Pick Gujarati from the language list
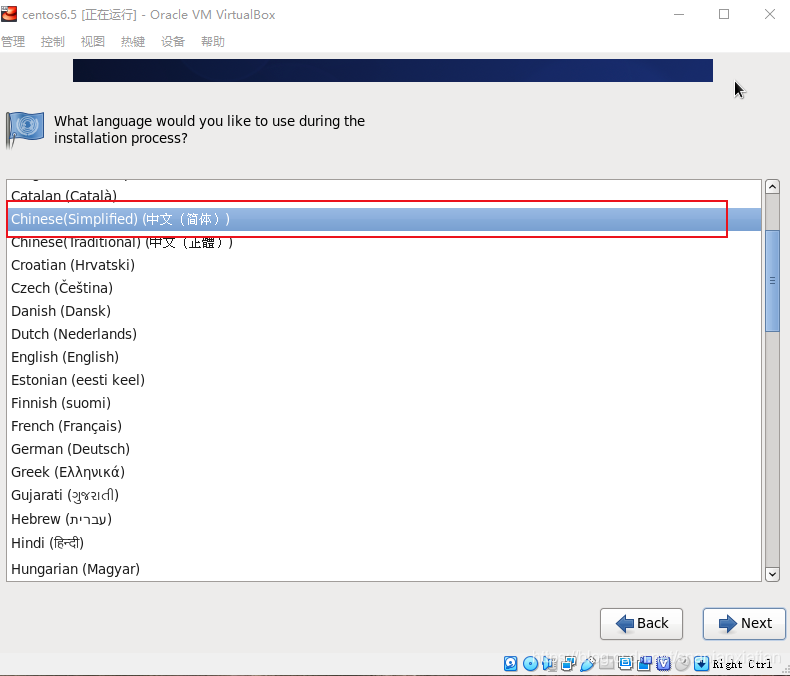Screen dimensions: 790x676 [x=384, y=495]
